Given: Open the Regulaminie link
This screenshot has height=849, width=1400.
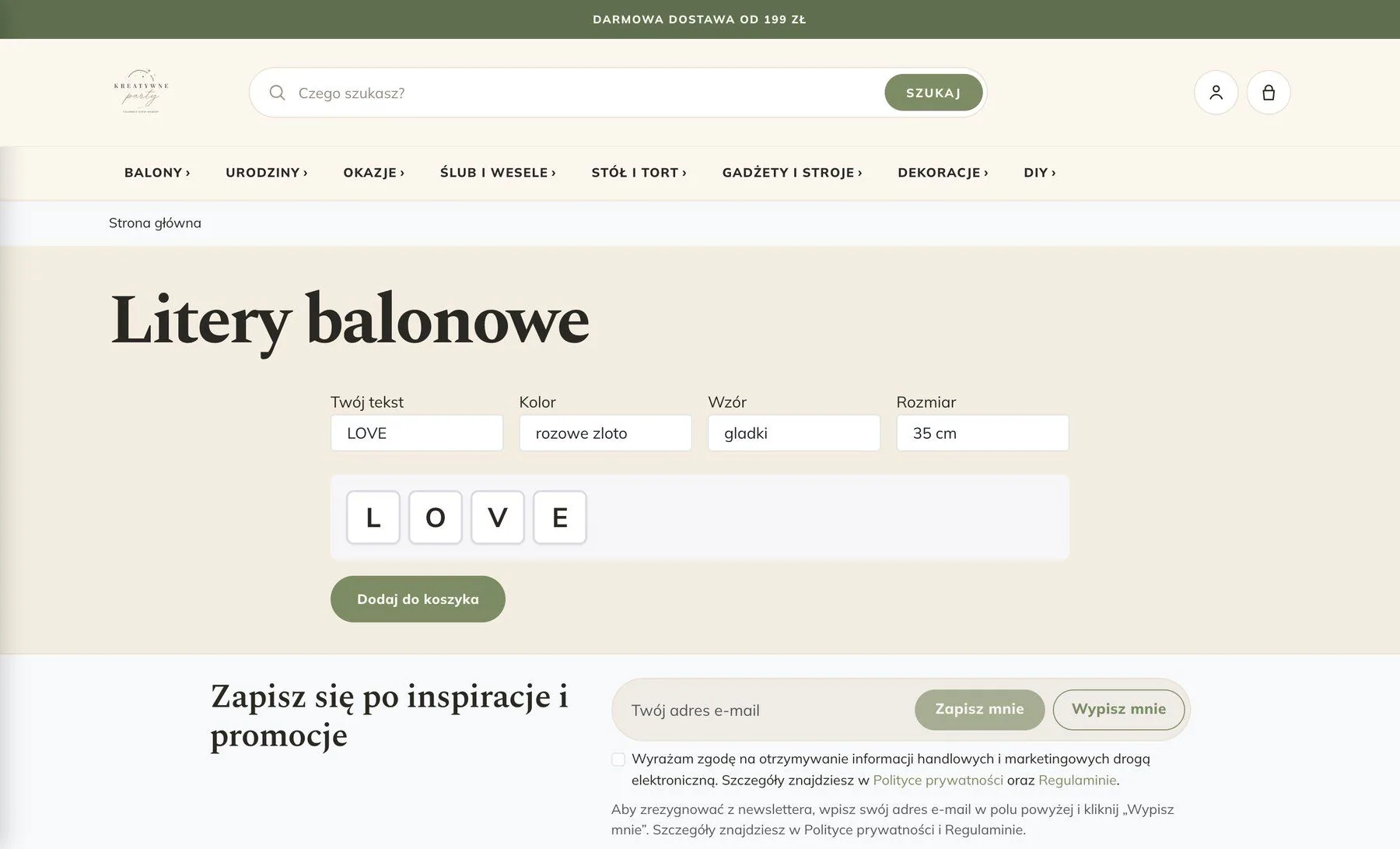Looking at the screenshot, I should [1077, 780].
